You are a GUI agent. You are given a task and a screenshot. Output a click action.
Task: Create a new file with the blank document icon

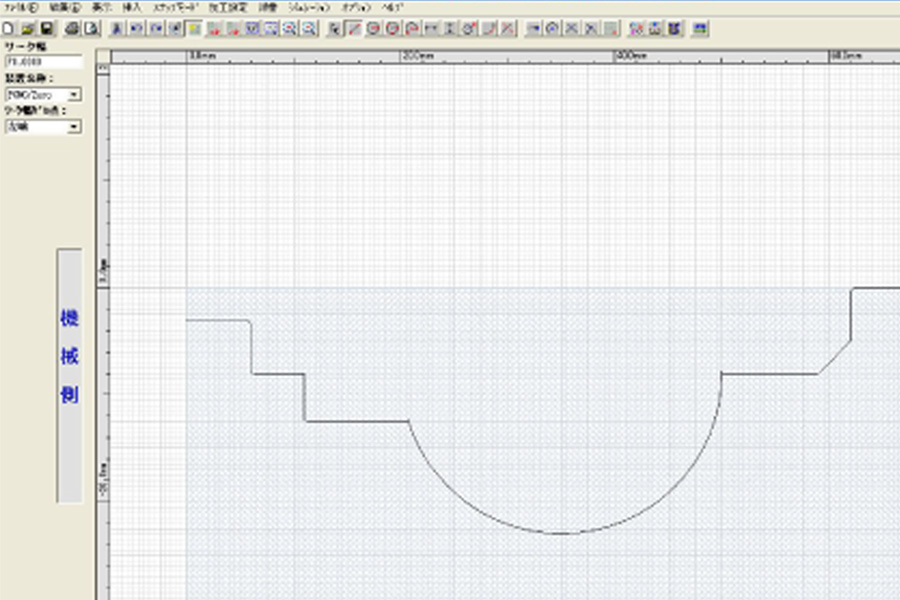click(x=8, y=29)
